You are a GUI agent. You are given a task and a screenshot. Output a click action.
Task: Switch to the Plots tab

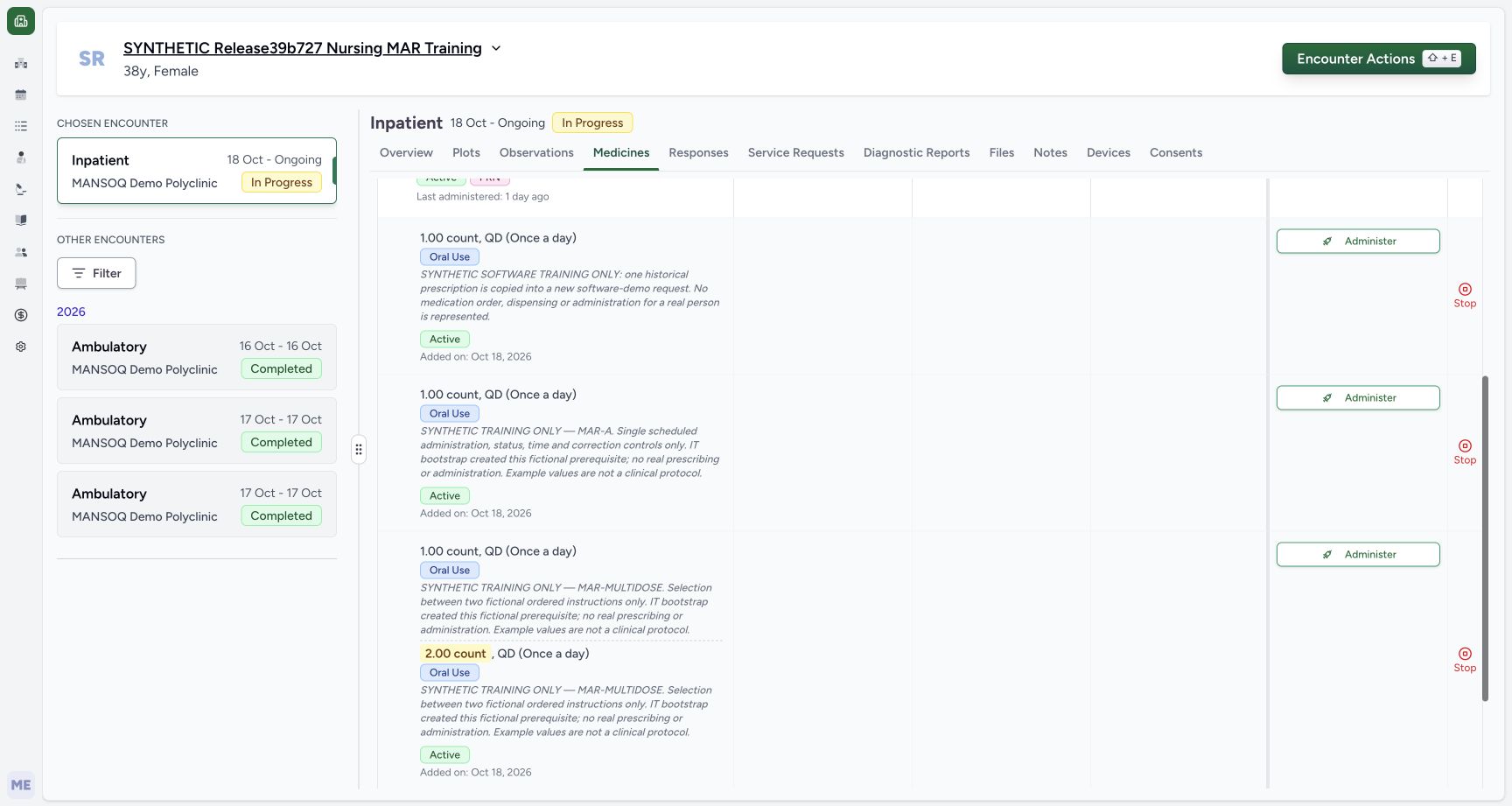(466, 152)
